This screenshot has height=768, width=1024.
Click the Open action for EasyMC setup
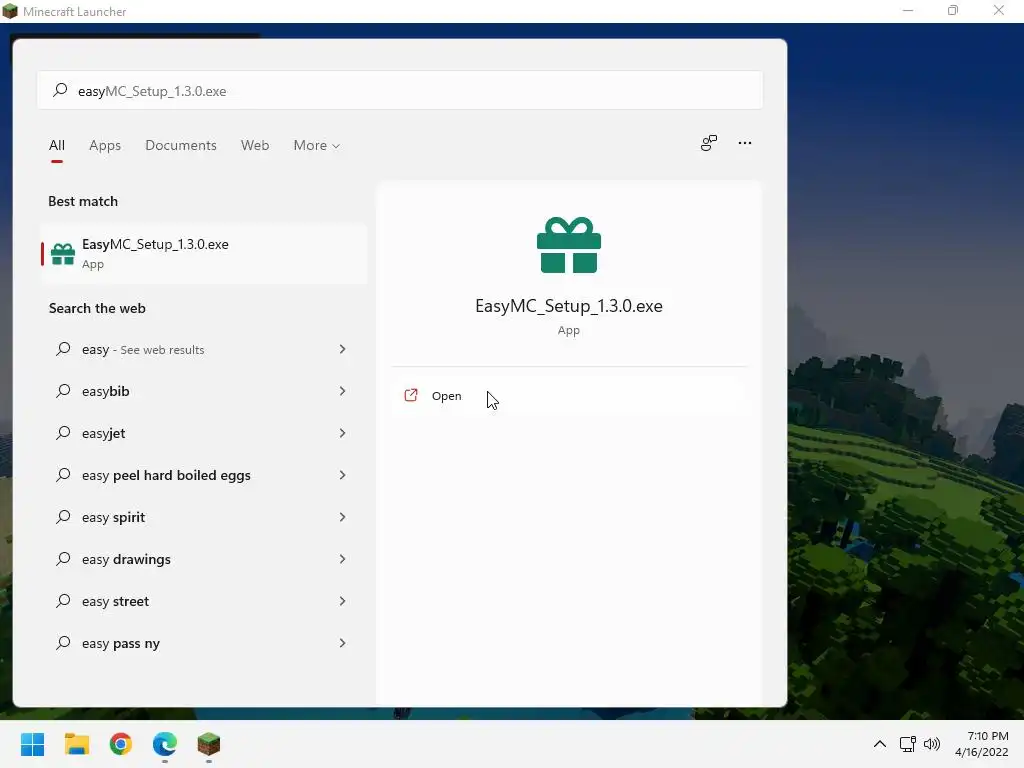569,396
